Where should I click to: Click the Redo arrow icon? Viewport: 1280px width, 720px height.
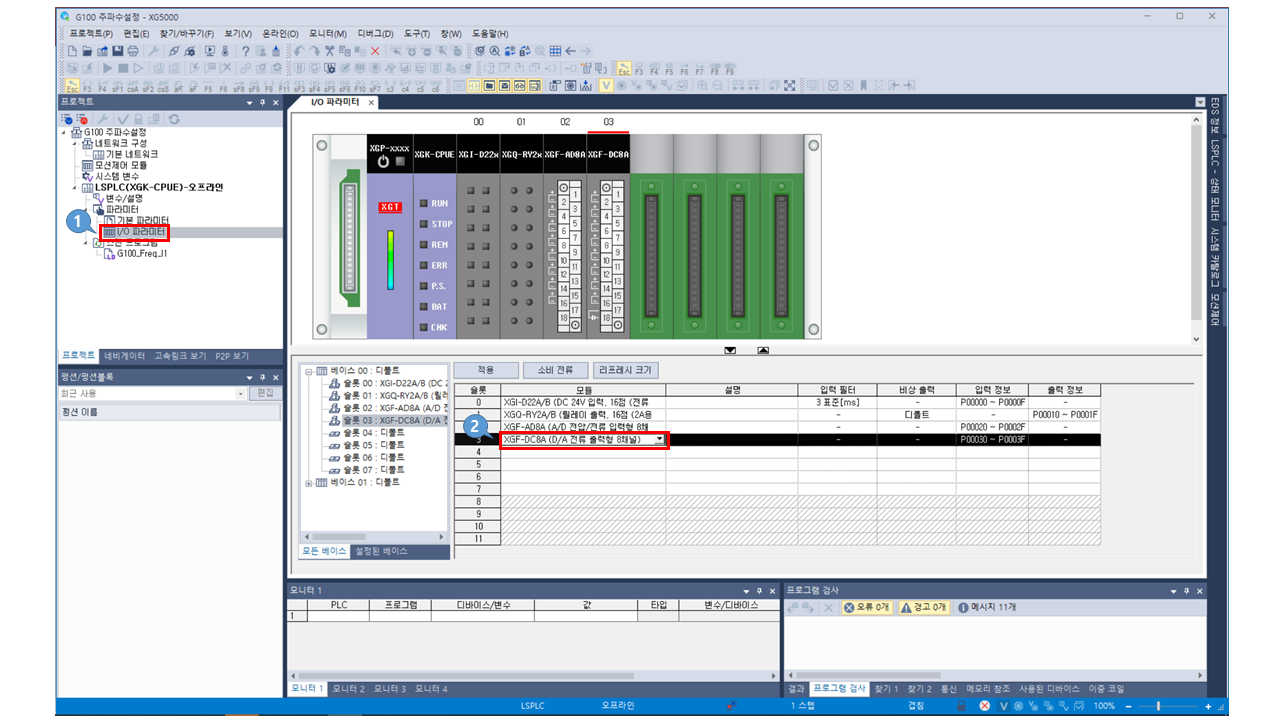(313, 48)
